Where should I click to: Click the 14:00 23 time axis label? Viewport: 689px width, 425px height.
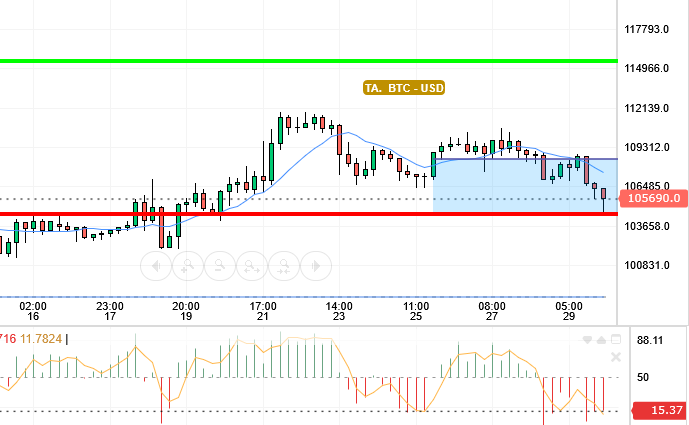tap(339, 311)
